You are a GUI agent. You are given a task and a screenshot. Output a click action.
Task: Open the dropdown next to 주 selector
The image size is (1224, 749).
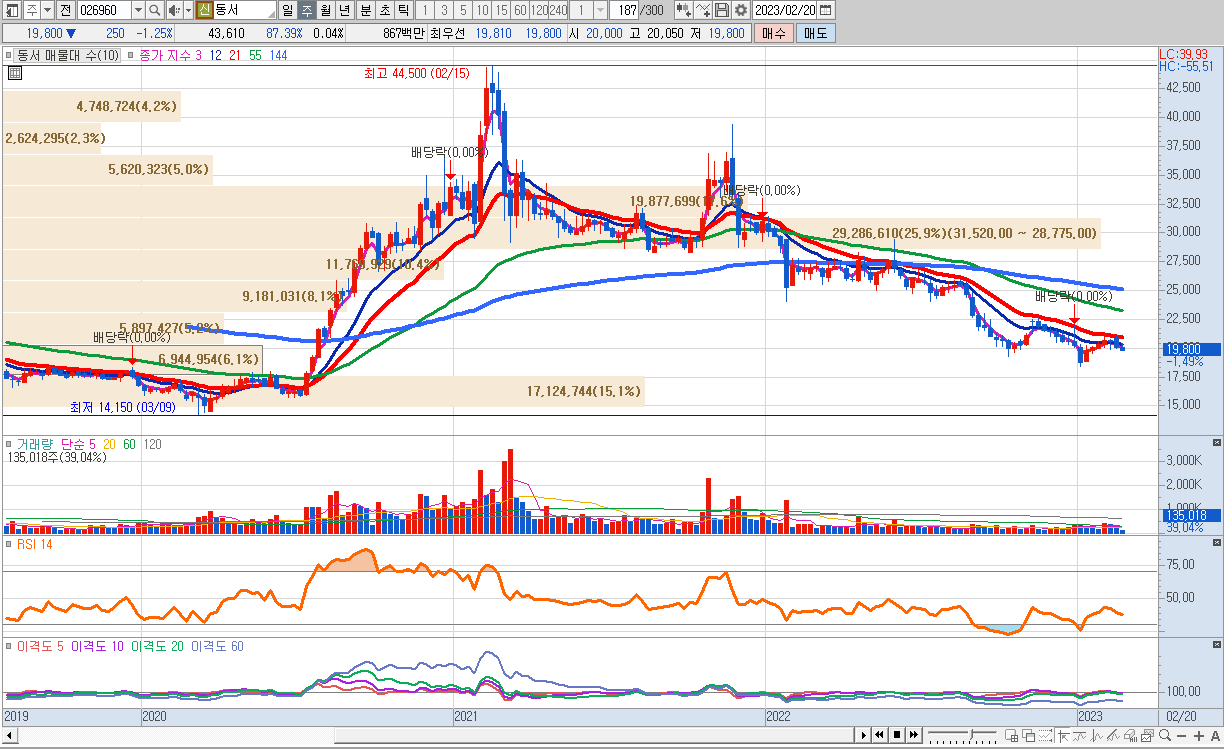47,10
